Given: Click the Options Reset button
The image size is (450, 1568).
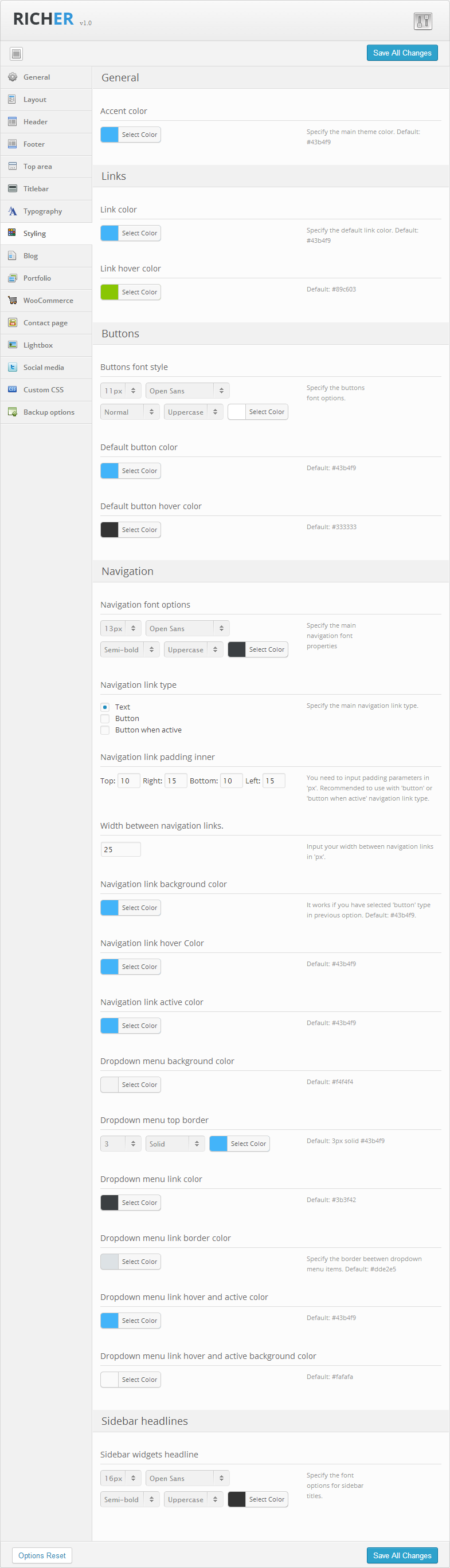Looking at the screenshot, I should (42, 1555).
